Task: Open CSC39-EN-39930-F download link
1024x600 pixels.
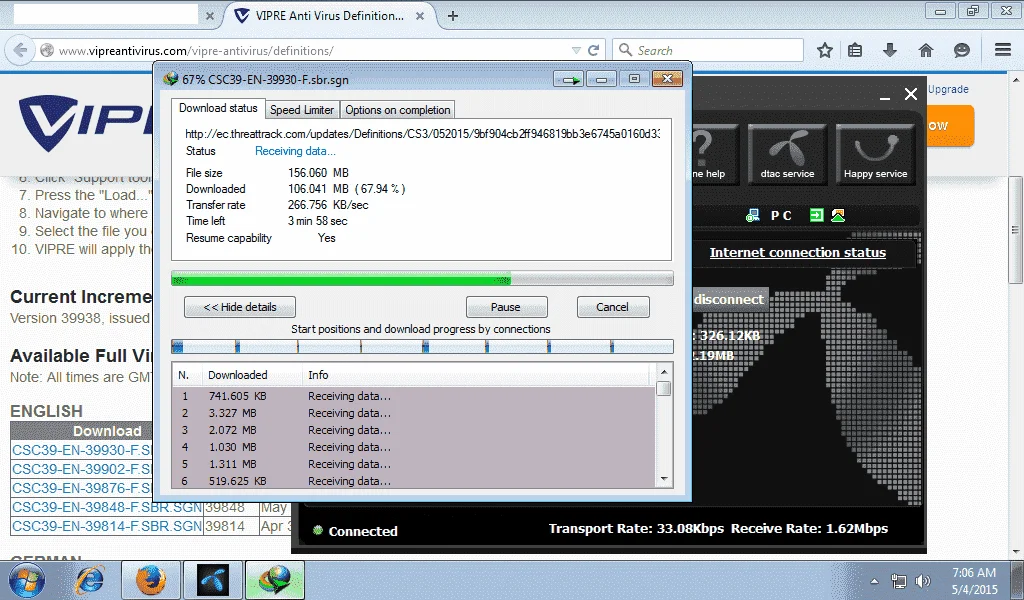Action: pyautogui.click(x=82, y=450)
